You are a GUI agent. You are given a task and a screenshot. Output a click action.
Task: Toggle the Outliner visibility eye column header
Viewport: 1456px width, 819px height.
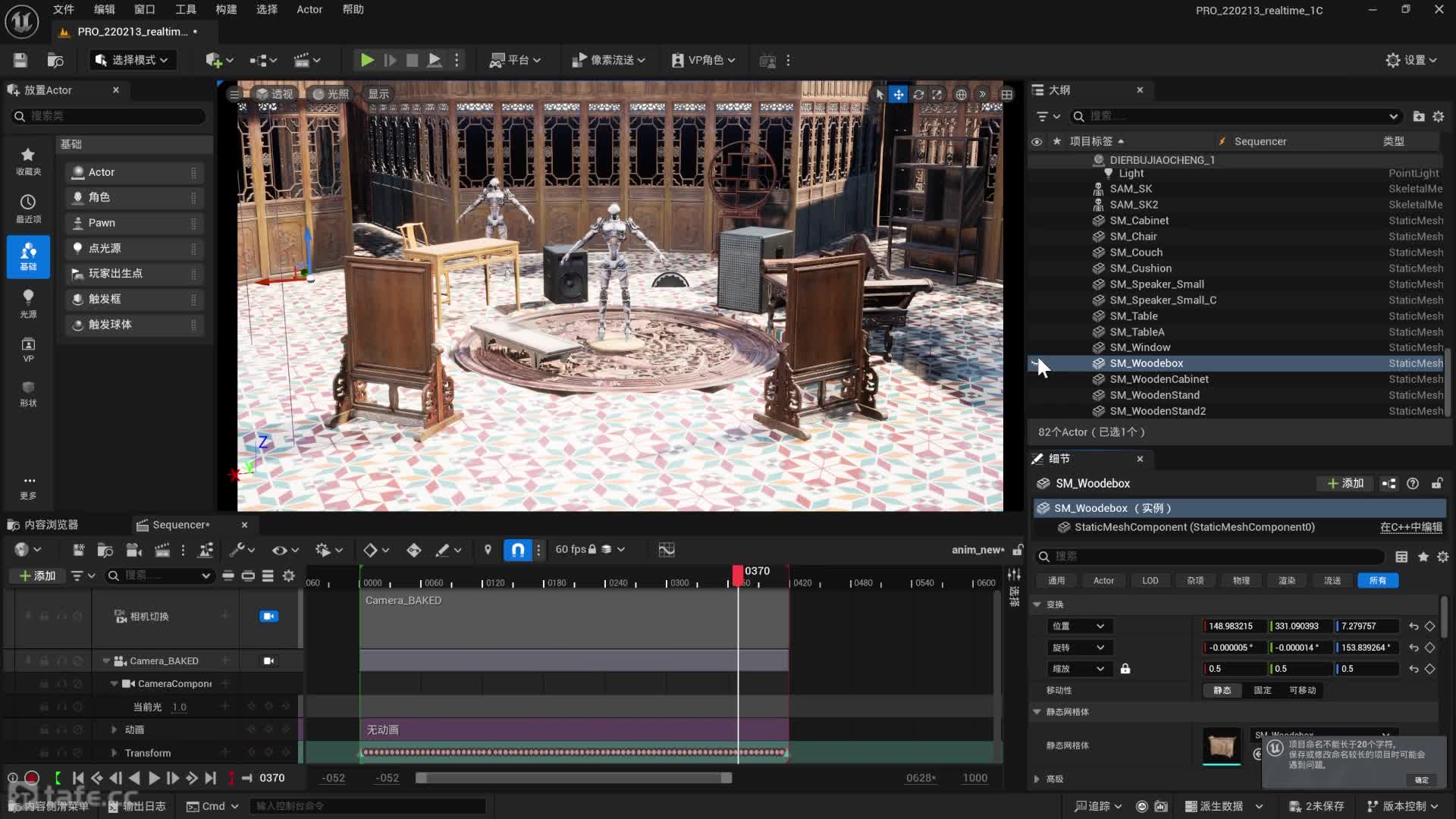click(1037, 142)
